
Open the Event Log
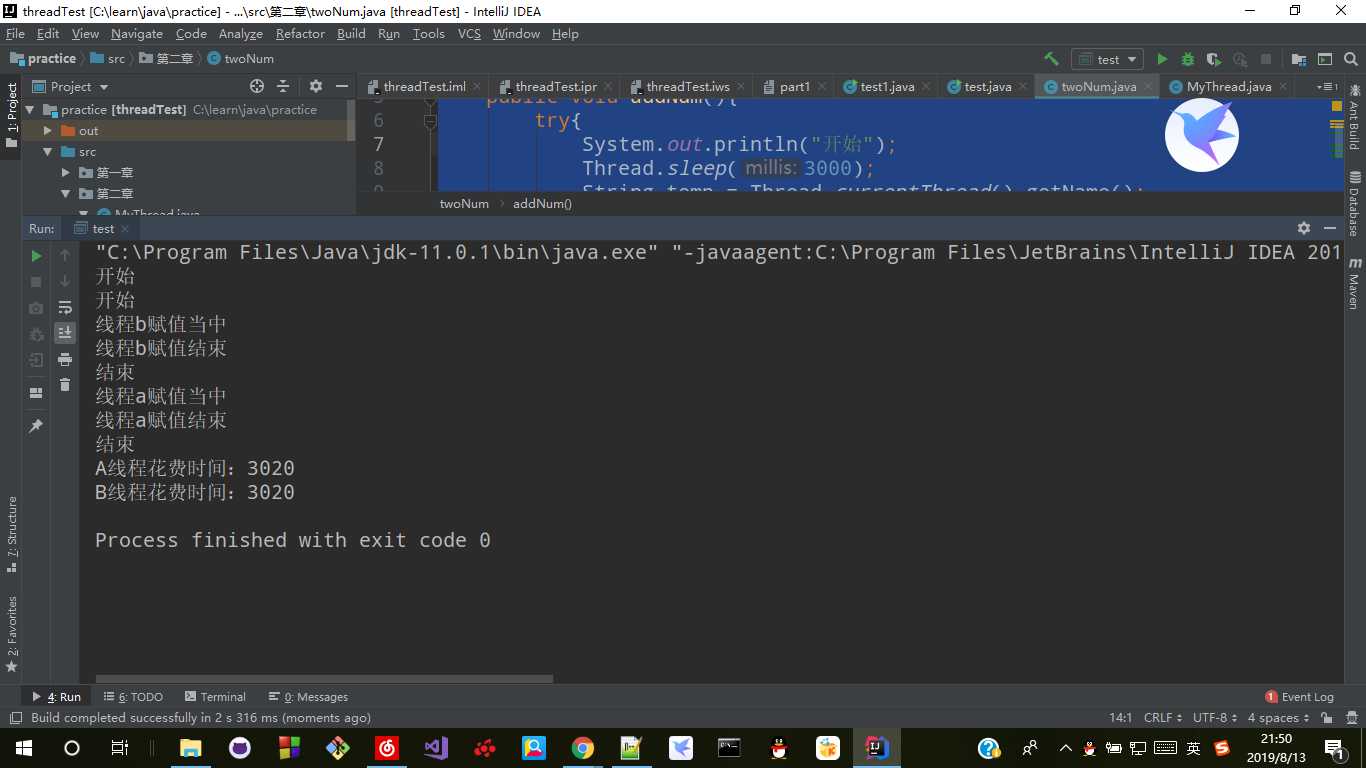point(1300,697)
